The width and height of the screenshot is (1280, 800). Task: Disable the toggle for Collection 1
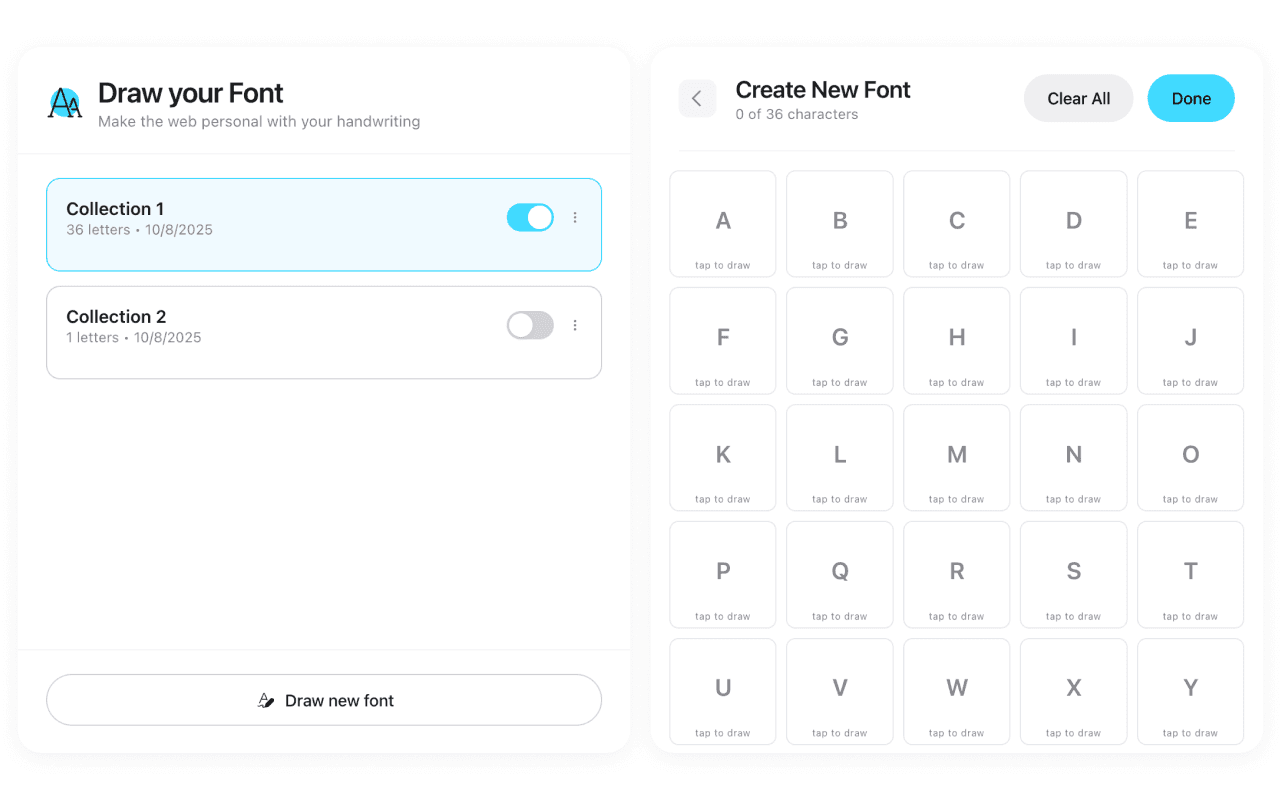pyautogui.click(x=530, y=217)
